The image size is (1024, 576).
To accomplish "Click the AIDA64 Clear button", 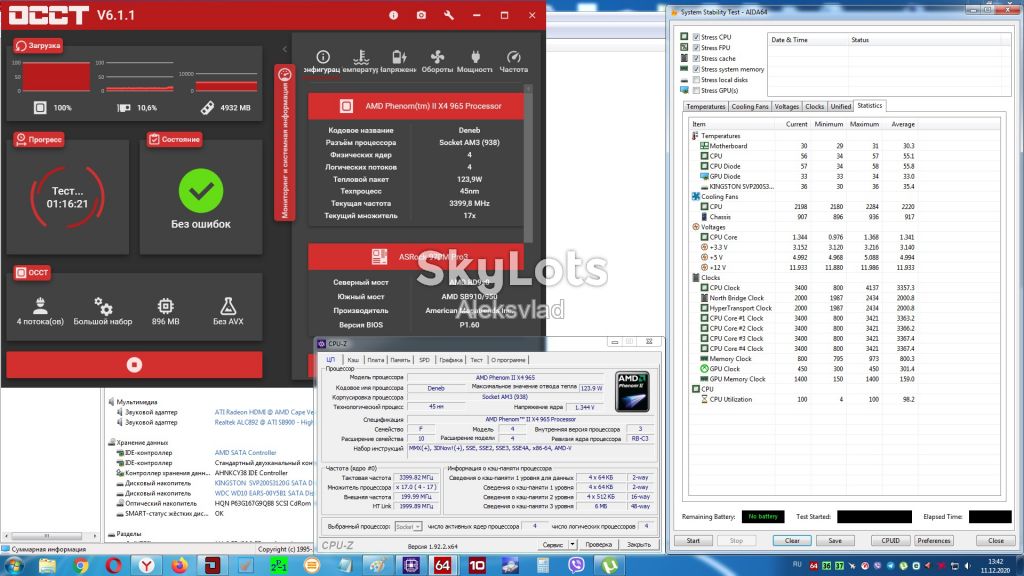I will point(792,541).
